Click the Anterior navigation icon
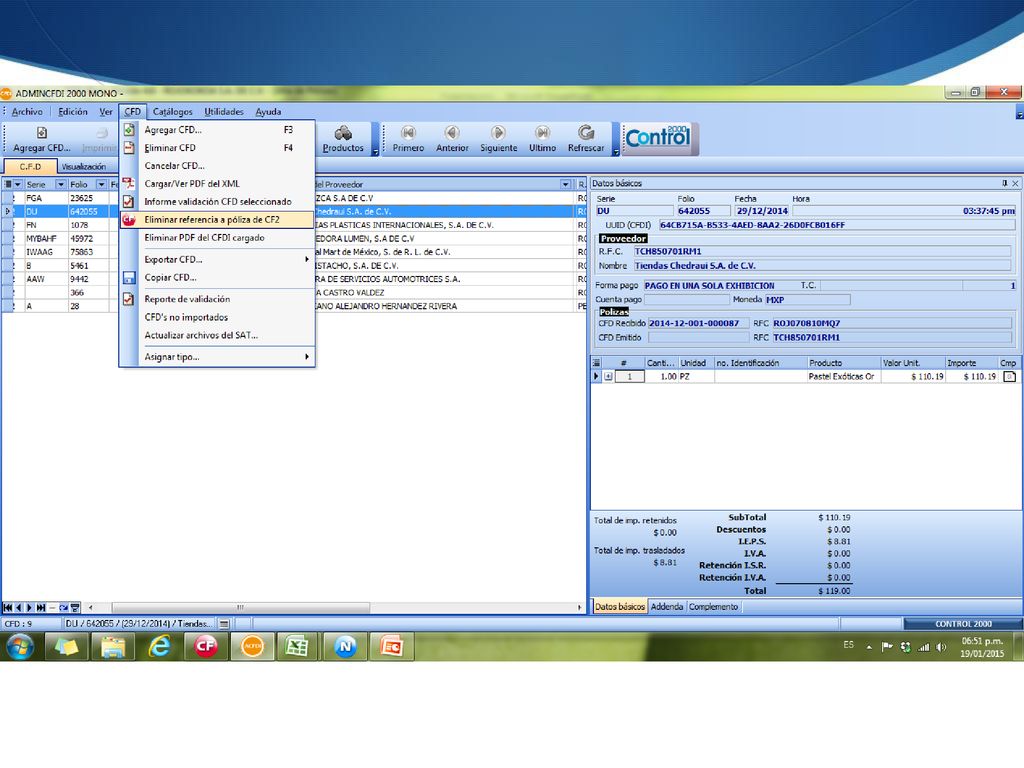The height and width of the screenshot is (768, 1024). 452,133
